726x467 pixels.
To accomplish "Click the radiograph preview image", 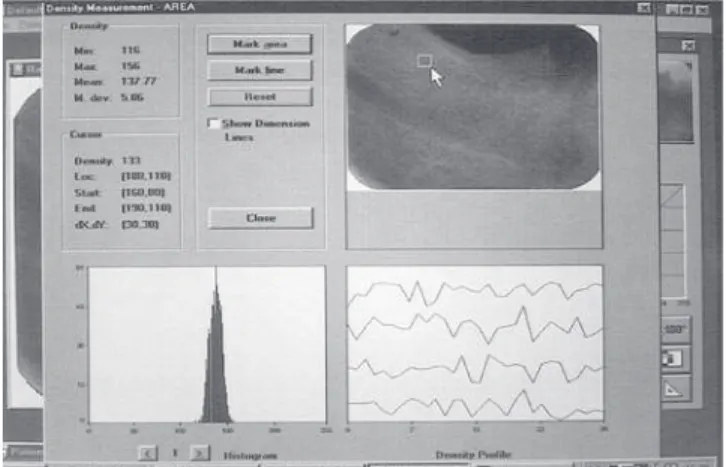I will point(473,107).
